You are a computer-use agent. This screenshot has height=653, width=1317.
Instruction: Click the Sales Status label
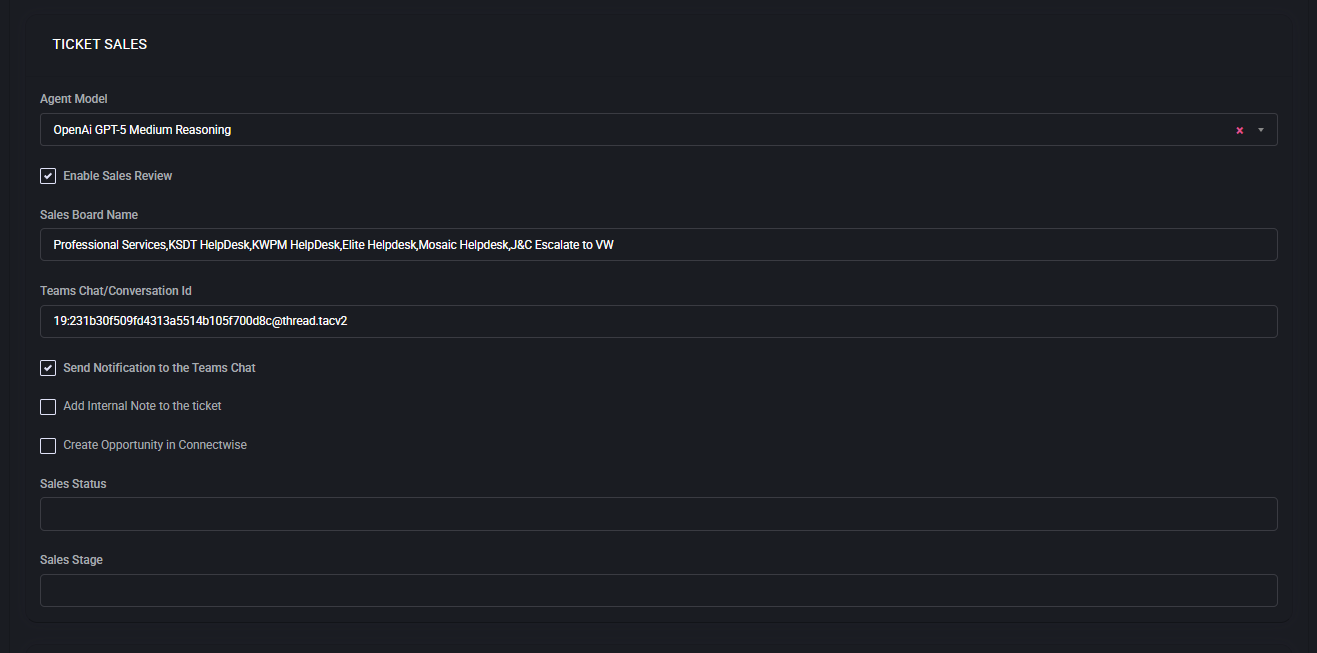tap(73, 484)
